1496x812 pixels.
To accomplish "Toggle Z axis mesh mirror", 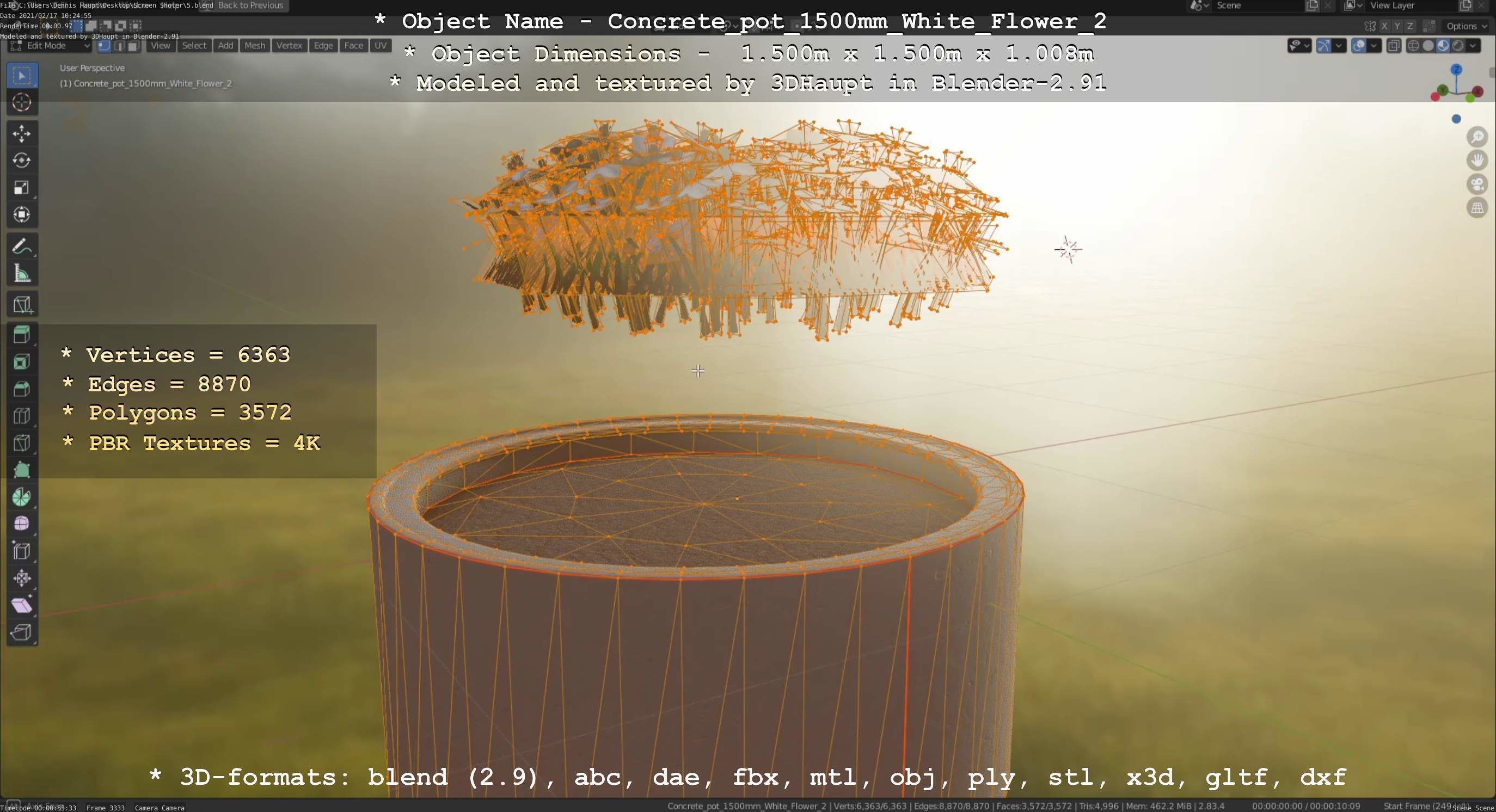I will point(1410,26).
